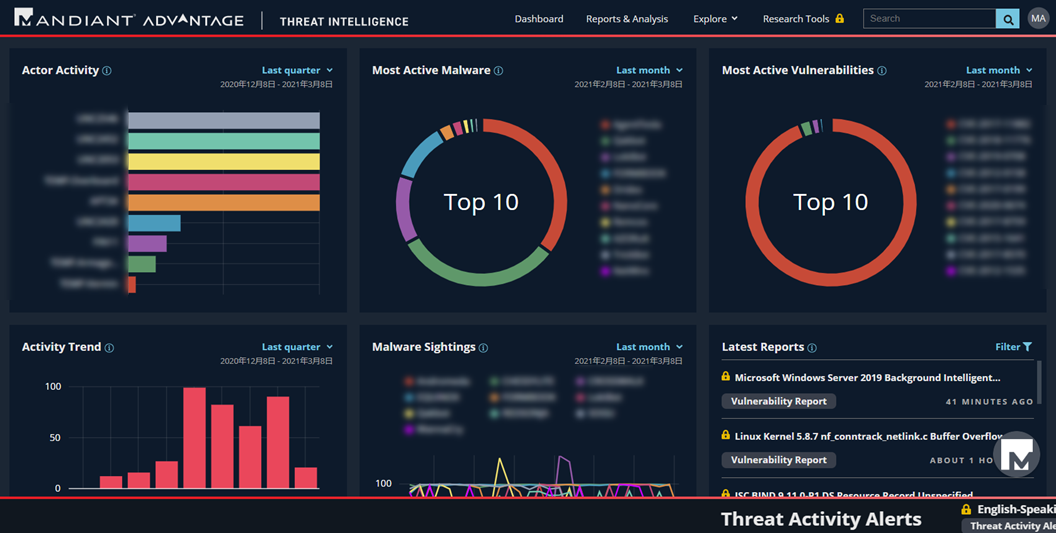Open the floating Mandiant M chat button

pyautogui.click(x=1016, y=455)
